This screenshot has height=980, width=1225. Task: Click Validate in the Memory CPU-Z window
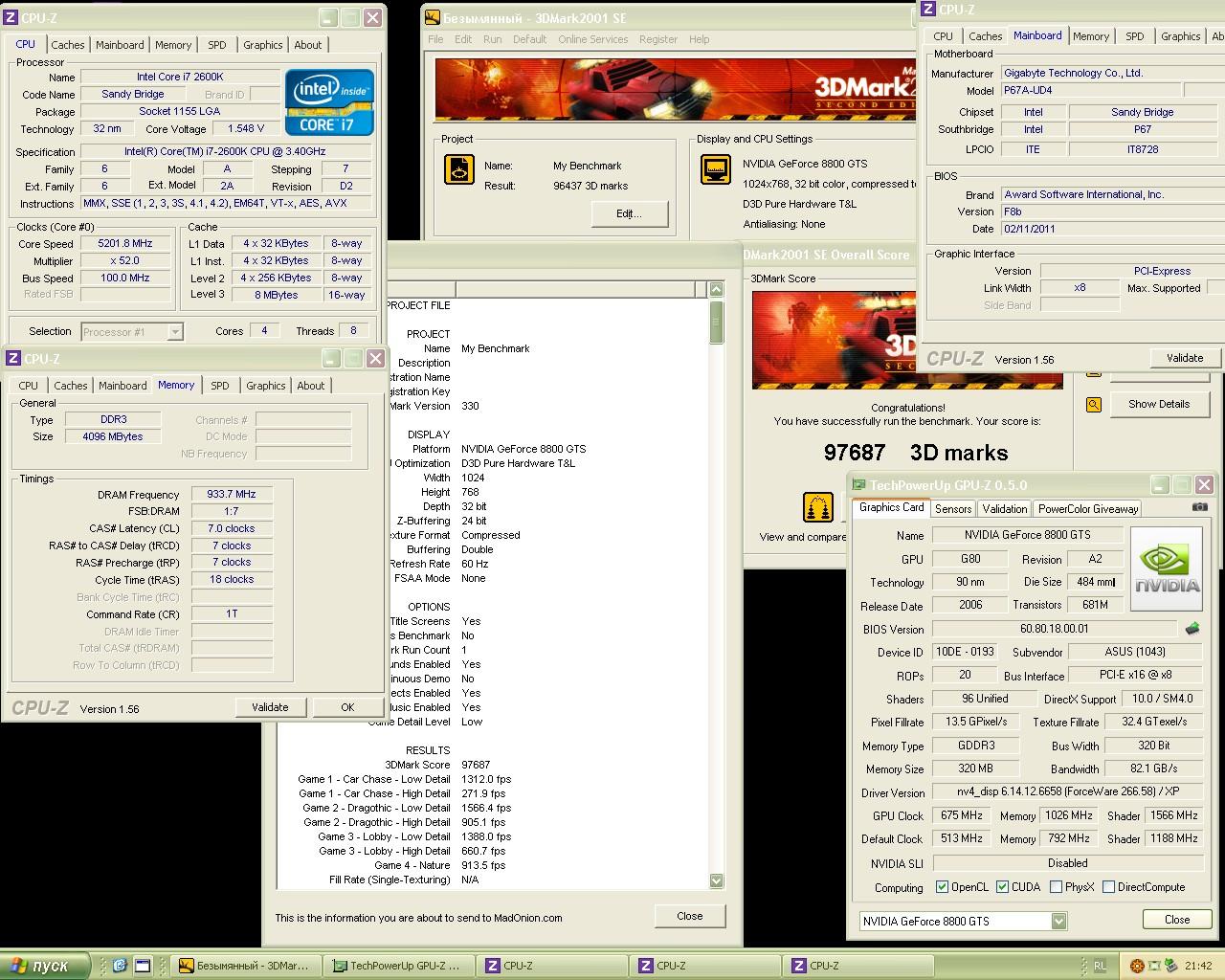point(270,707)
